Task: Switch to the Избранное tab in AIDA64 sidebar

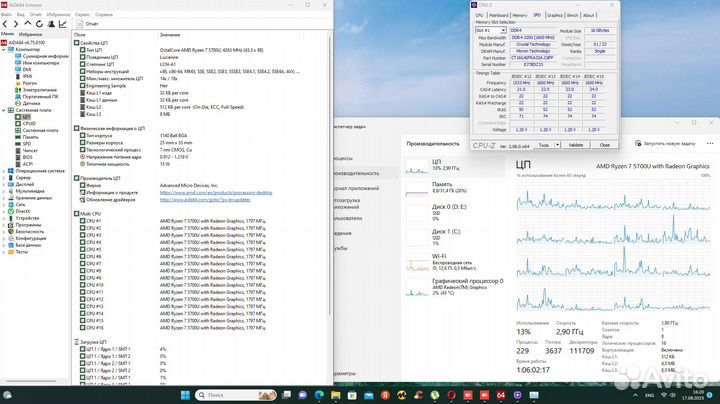Action: [x=31, y=34]
